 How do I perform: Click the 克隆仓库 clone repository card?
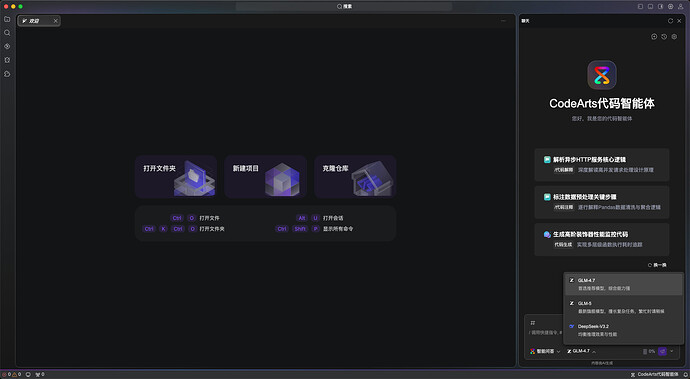click(355, 176)
